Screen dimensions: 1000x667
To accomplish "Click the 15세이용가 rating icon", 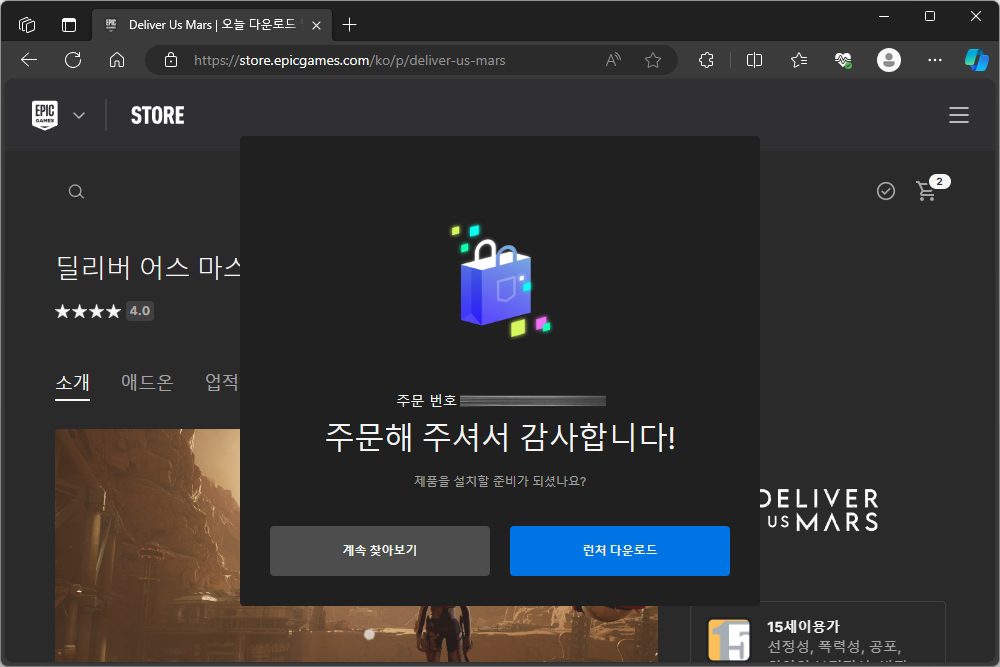I will pos(729,640).
